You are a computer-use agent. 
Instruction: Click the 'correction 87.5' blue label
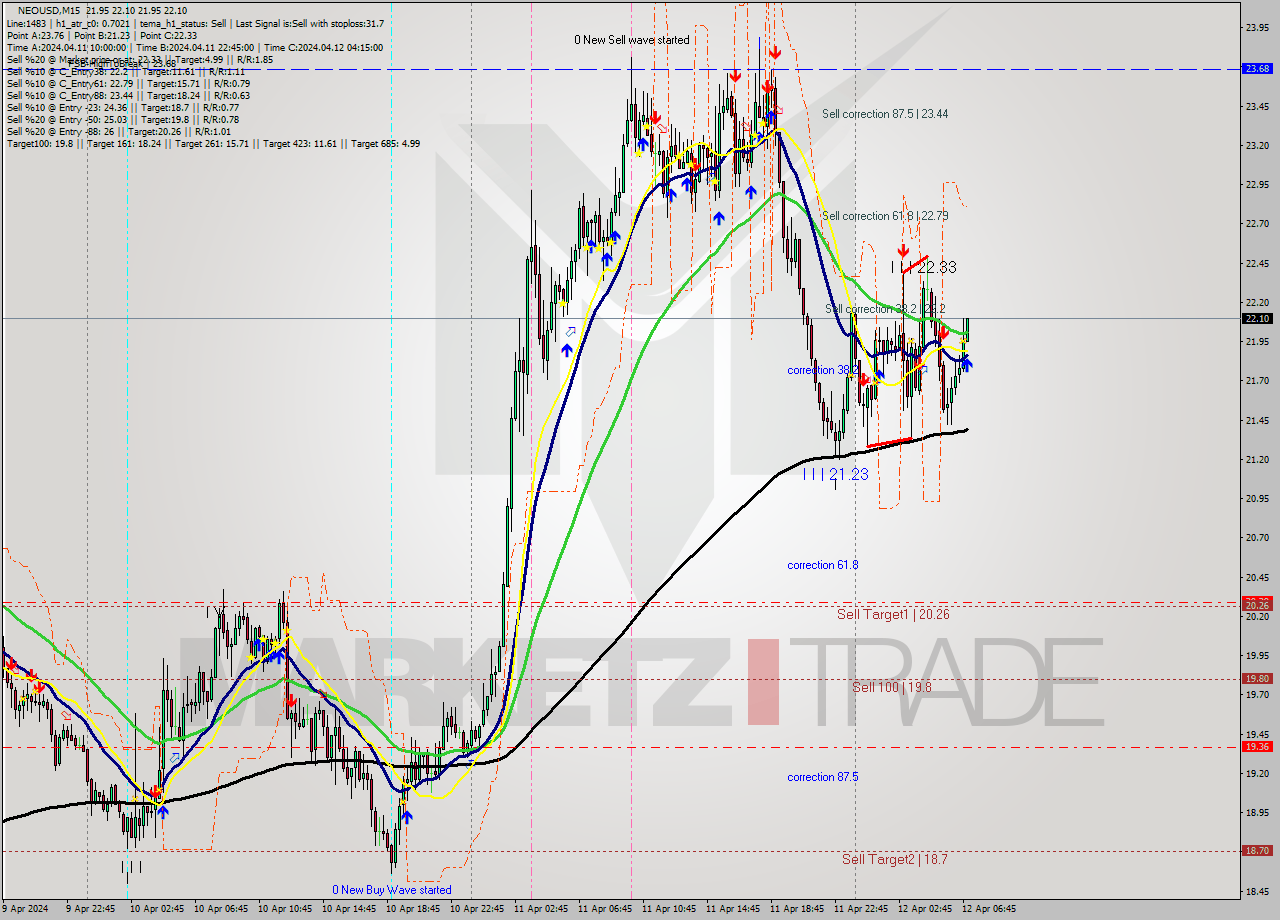pyautogui.click(x=822, y=777)
